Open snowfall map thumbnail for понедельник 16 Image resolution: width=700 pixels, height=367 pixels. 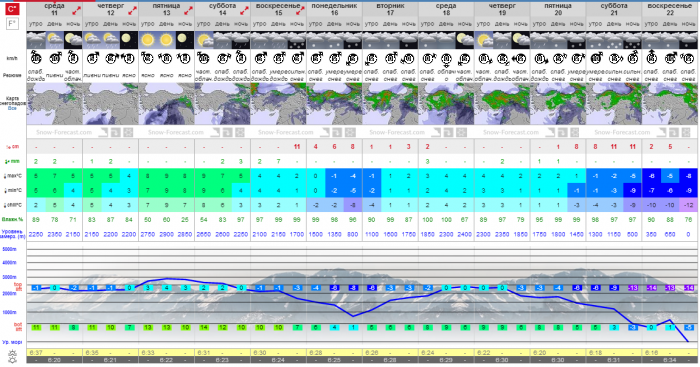click(x=334, y=104)
